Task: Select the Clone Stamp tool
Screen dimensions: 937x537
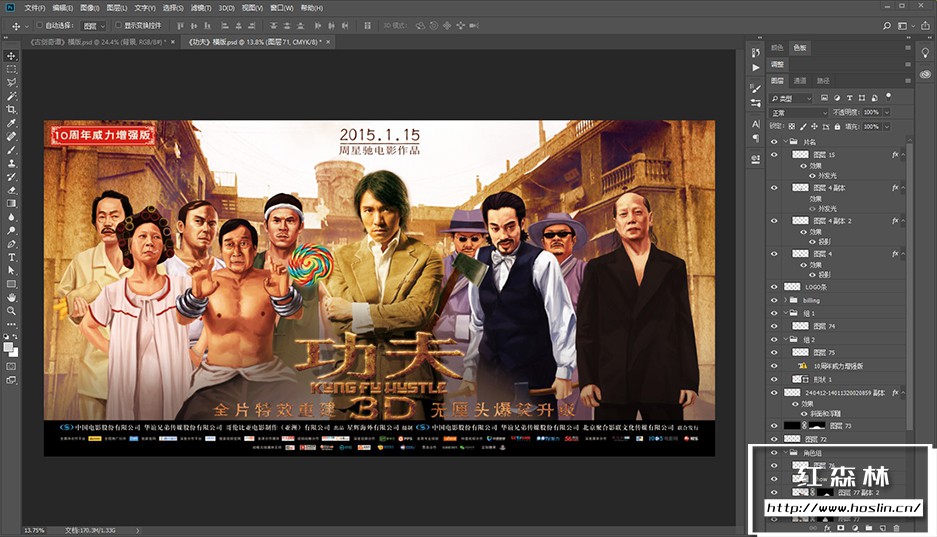Action: (x=11, y=163)
